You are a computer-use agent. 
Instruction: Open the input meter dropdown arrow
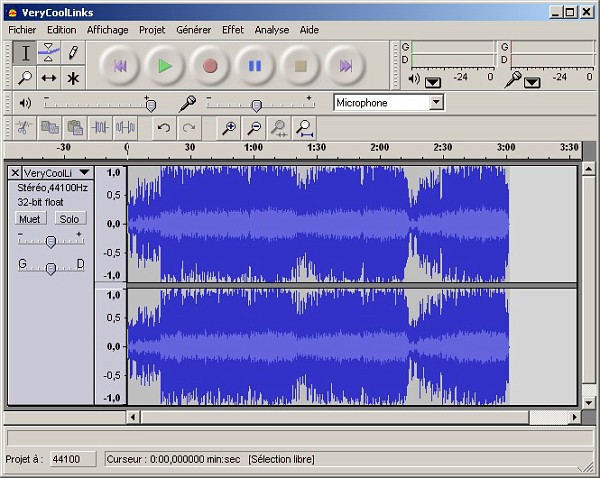coord(532,82)
